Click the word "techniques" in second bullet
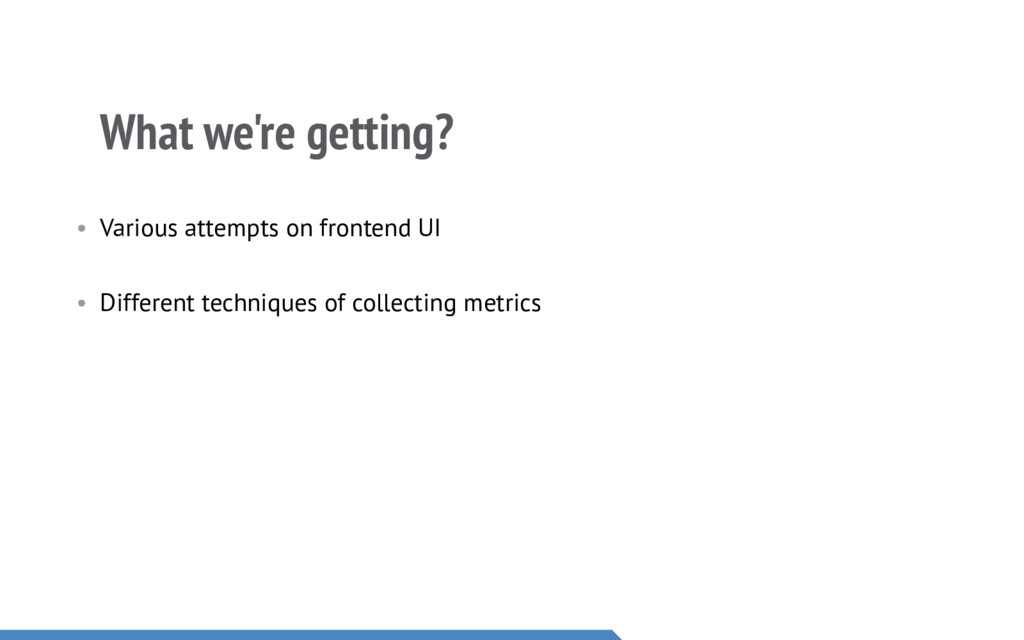 (260, 303)
